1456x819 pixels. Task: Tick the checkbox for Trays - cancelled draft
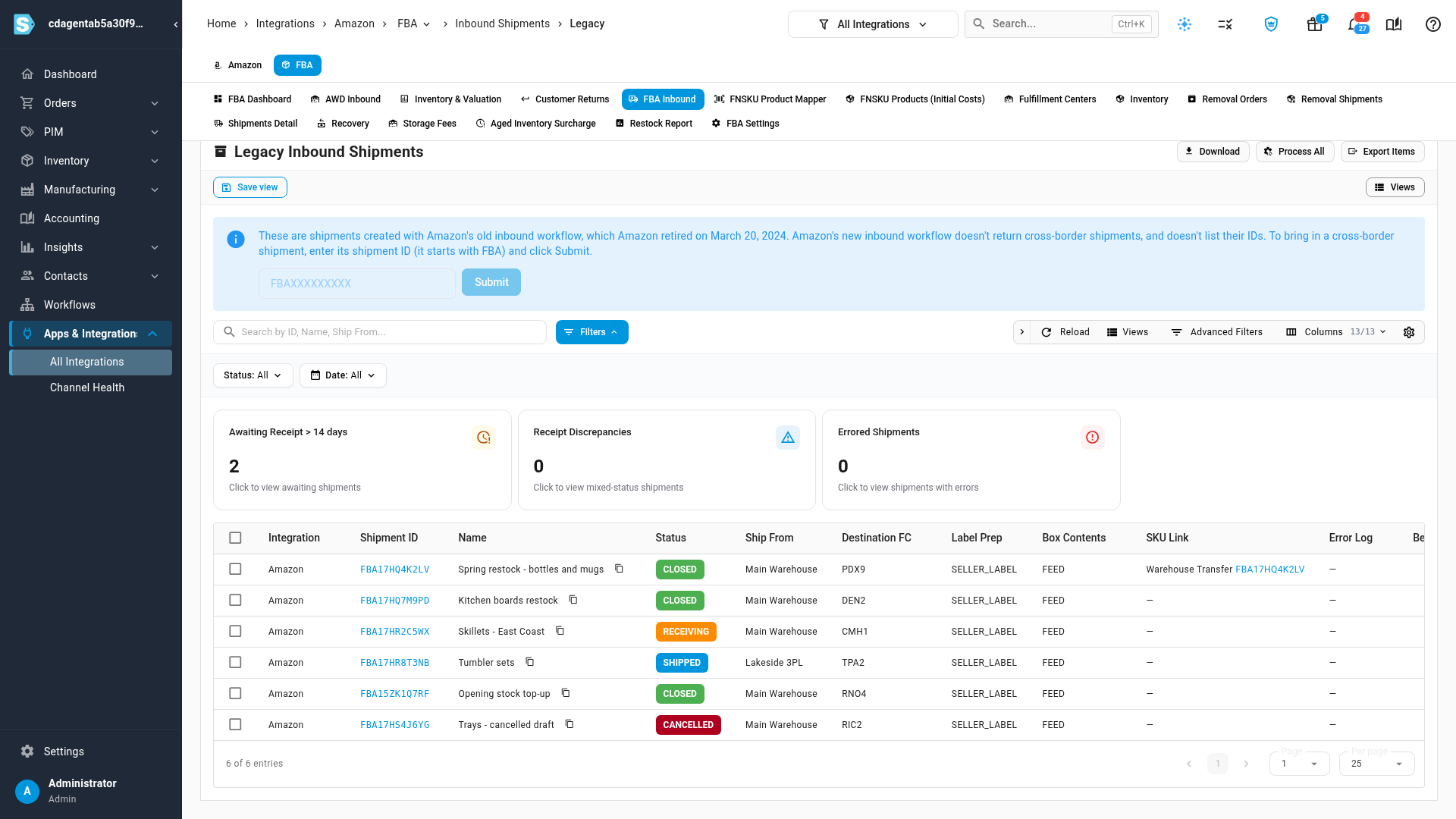click(x=235, y=724)
